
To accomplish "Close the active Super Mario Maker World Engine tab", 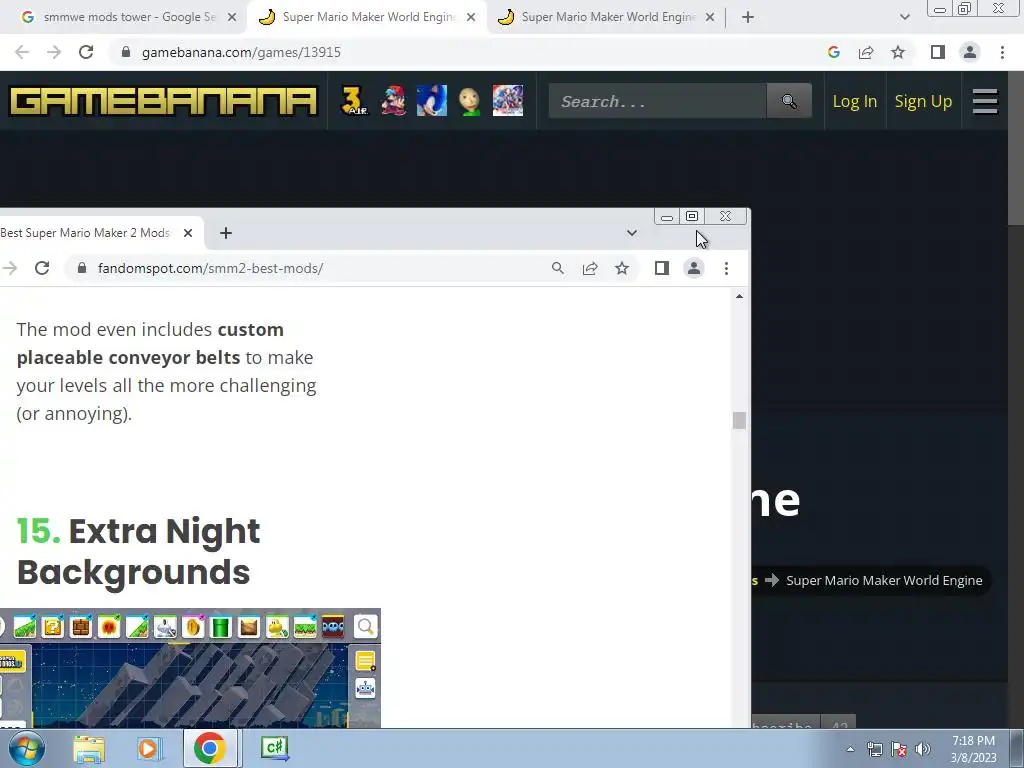I will 471,18.
